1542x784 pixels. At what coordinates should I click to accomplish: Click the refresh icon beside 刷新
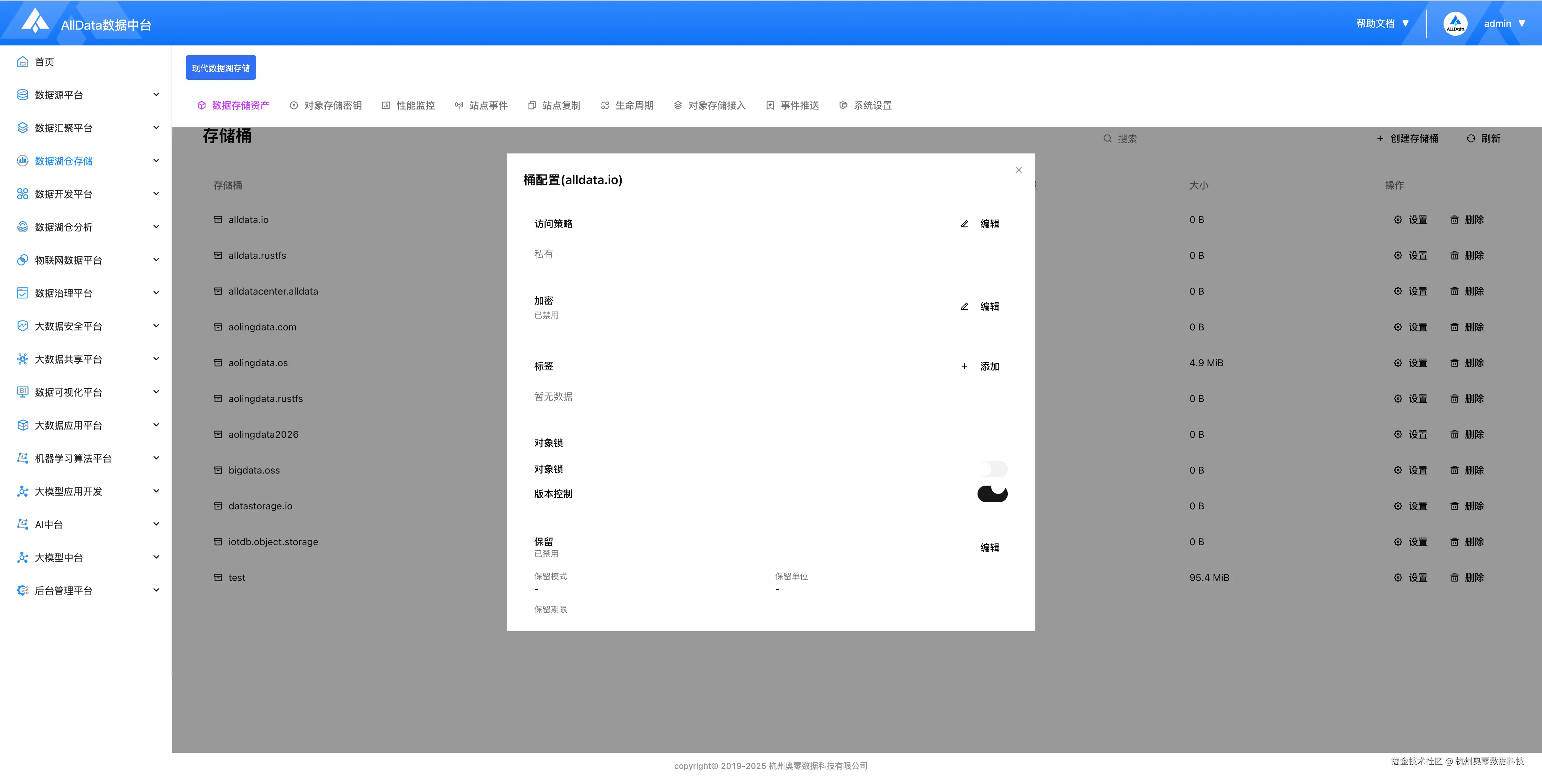(x=1471, y=138)
